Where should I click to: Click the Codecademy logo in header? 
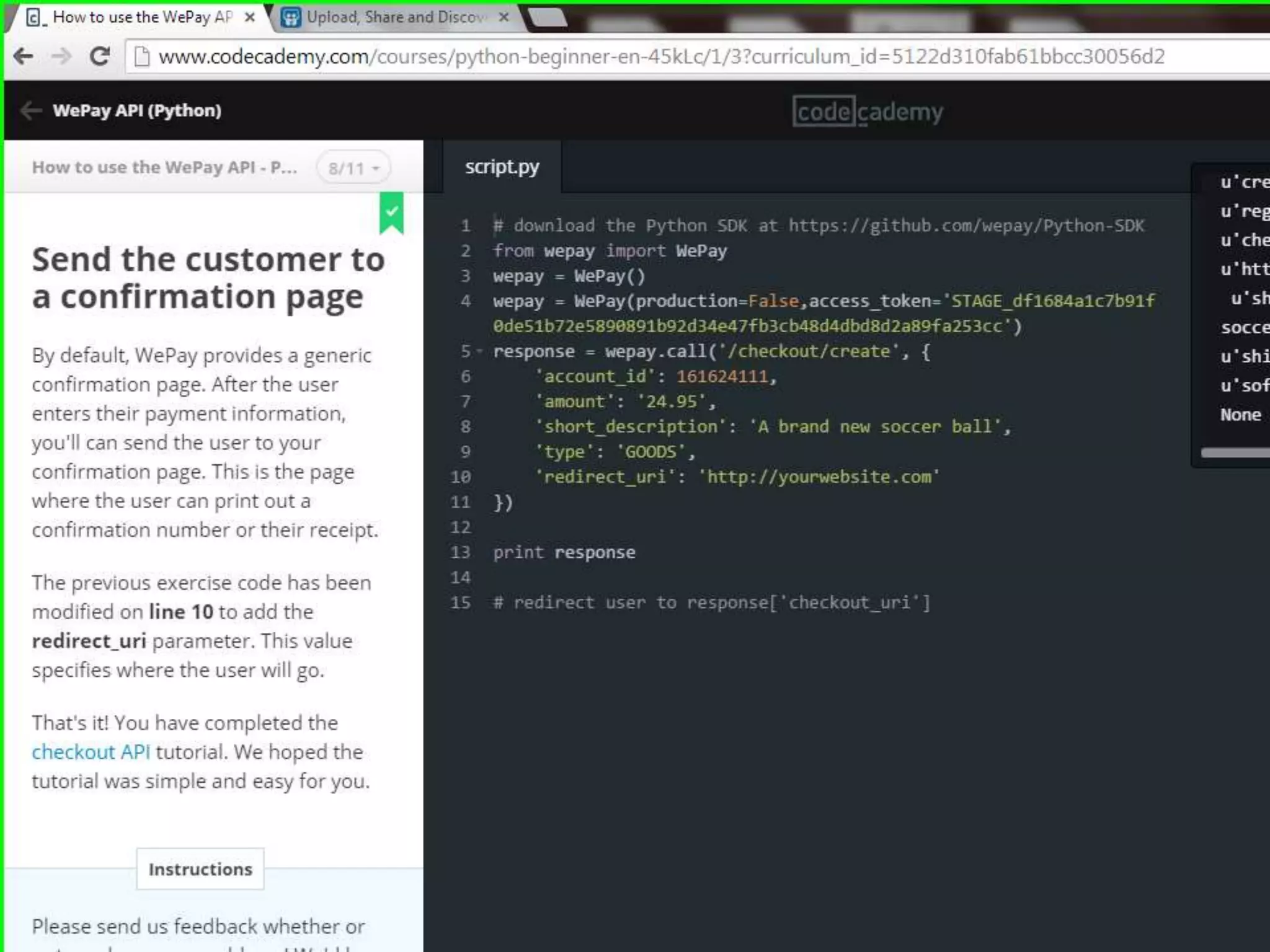[868, 112]
